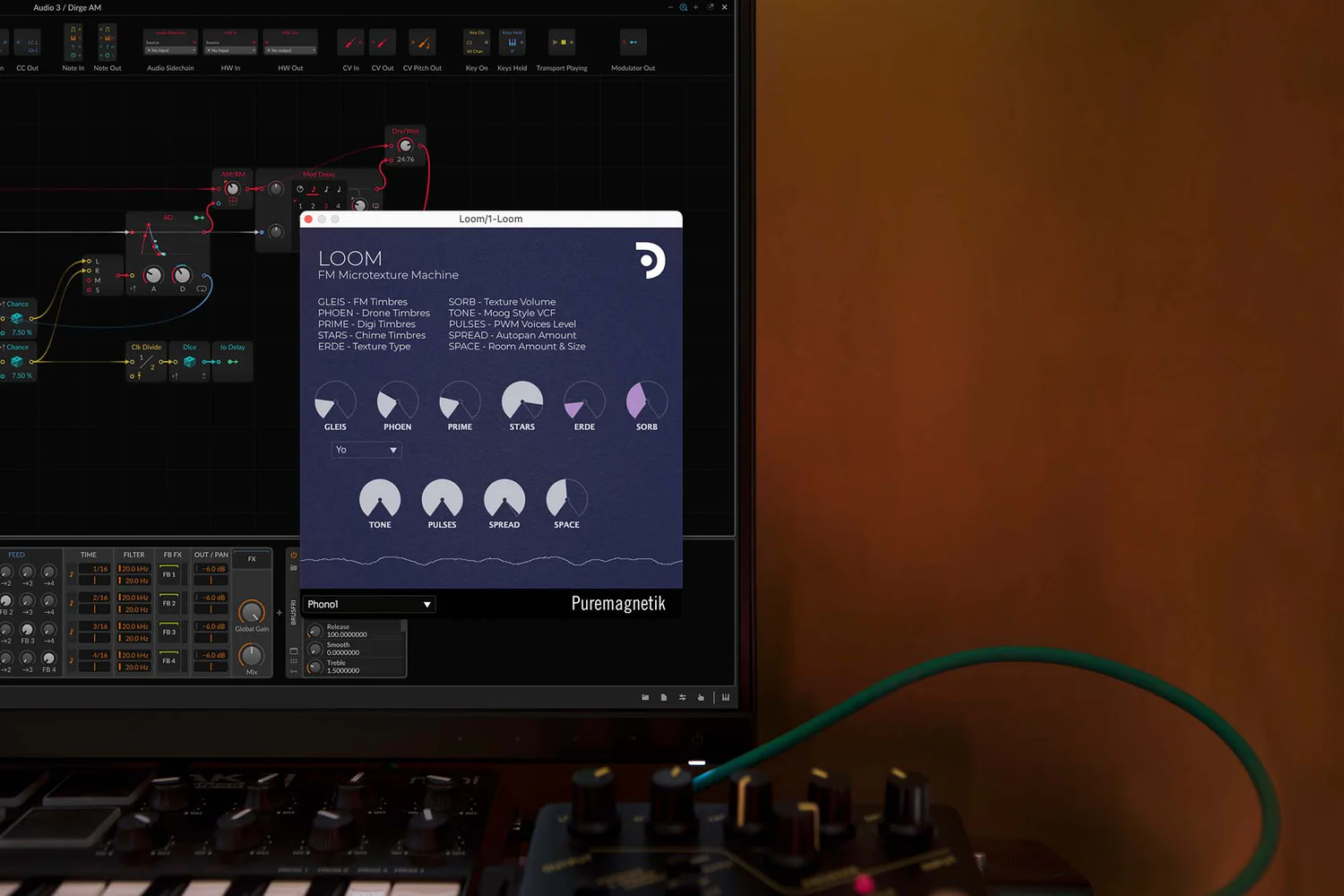1344x896 pixels.
Task: Click the to Delay module arrow icon
Action: (x=233, y=362)
